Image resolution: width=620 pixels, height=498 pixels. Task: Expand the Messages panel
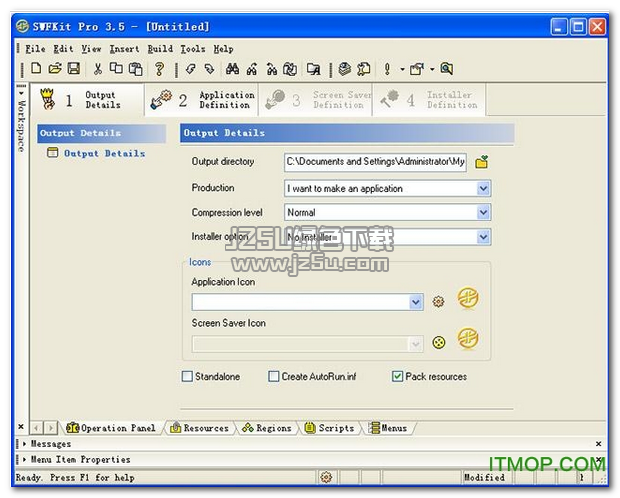click(x=25, y=444)
